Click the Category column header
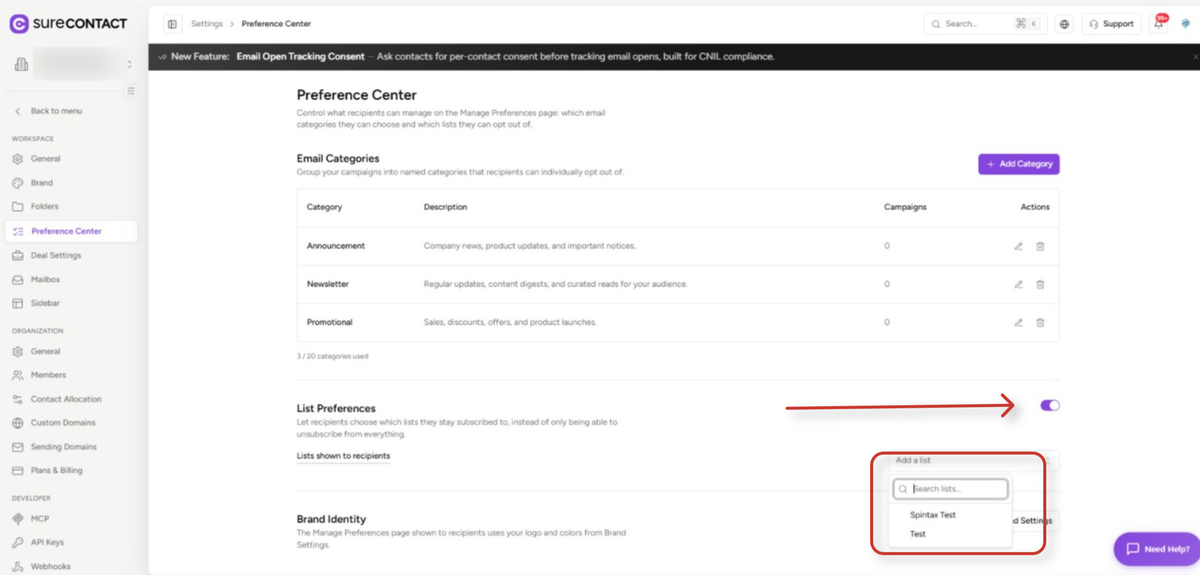 tap(325, 207)
